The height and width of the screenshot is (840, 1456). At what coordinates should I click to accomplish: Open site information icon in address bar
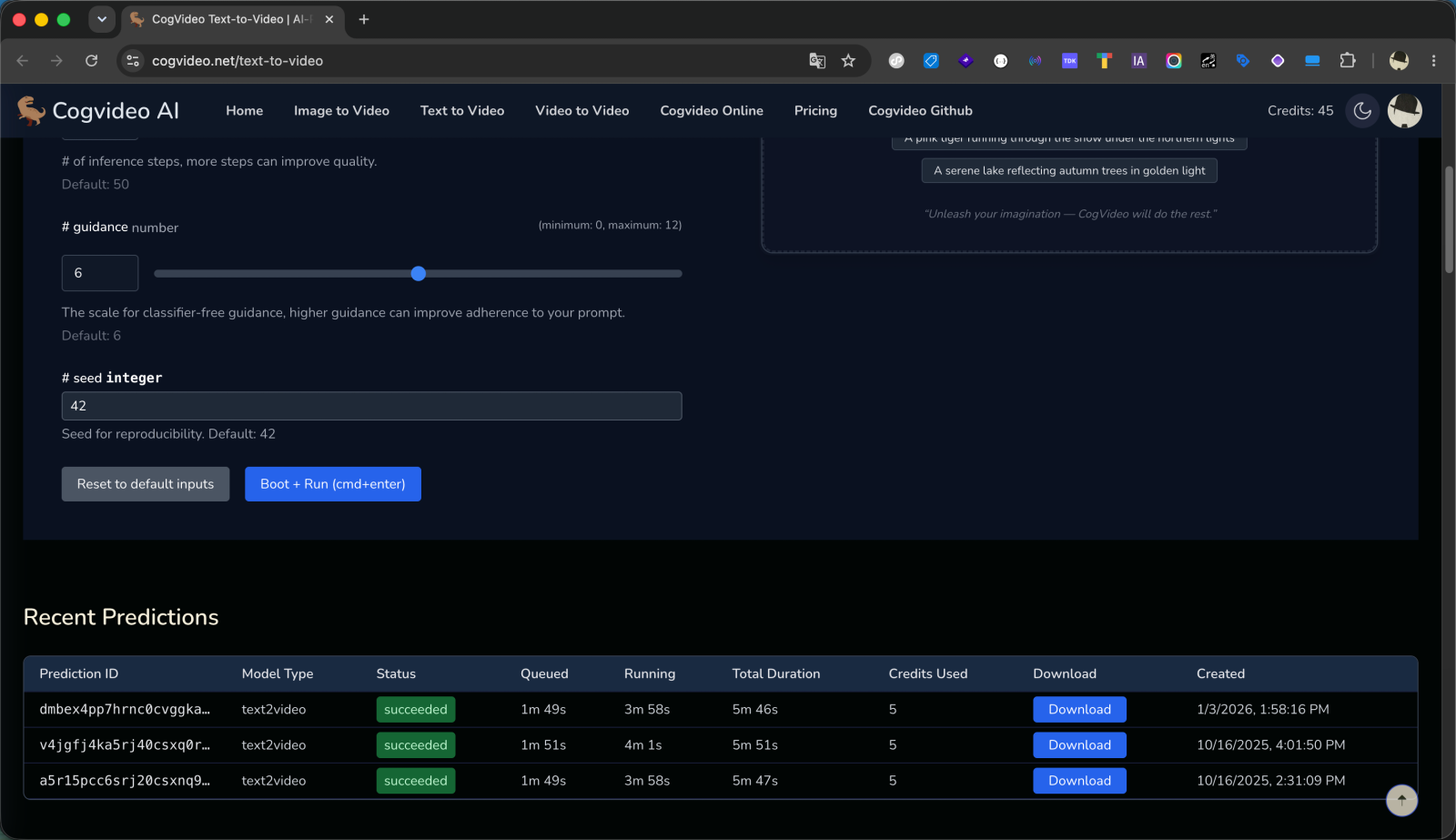click(133, 61)
